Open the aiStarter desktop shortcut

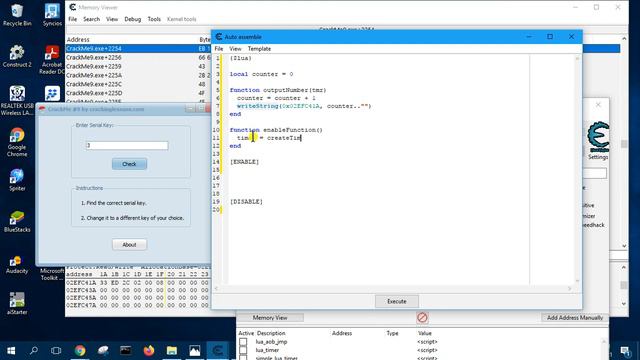(17, 304)
